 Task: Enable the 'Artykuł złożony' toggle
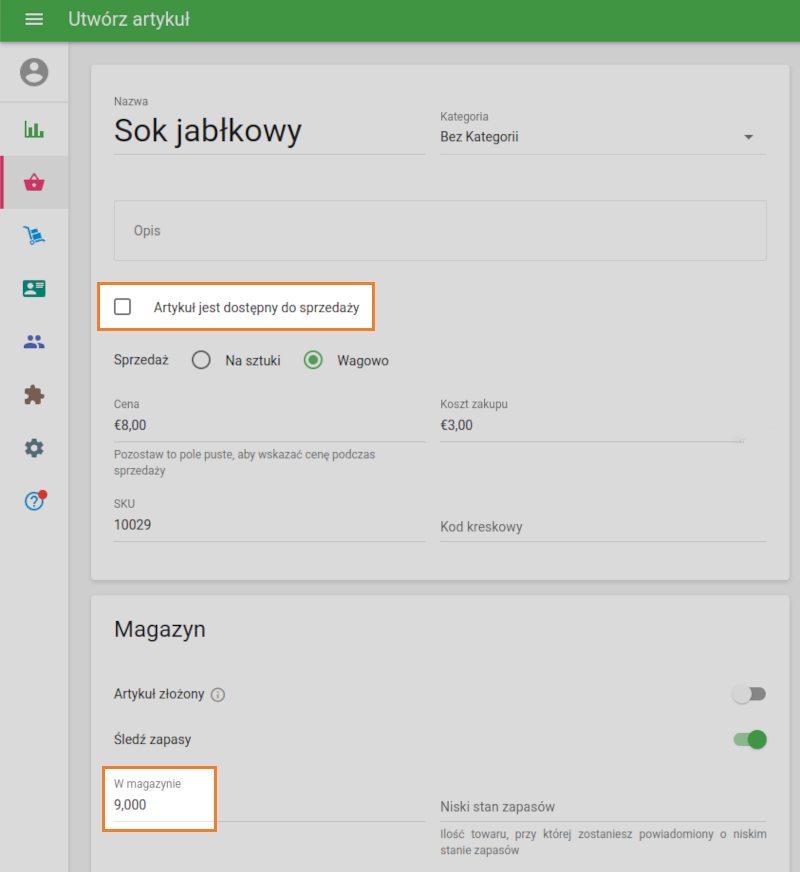point(748,694)
